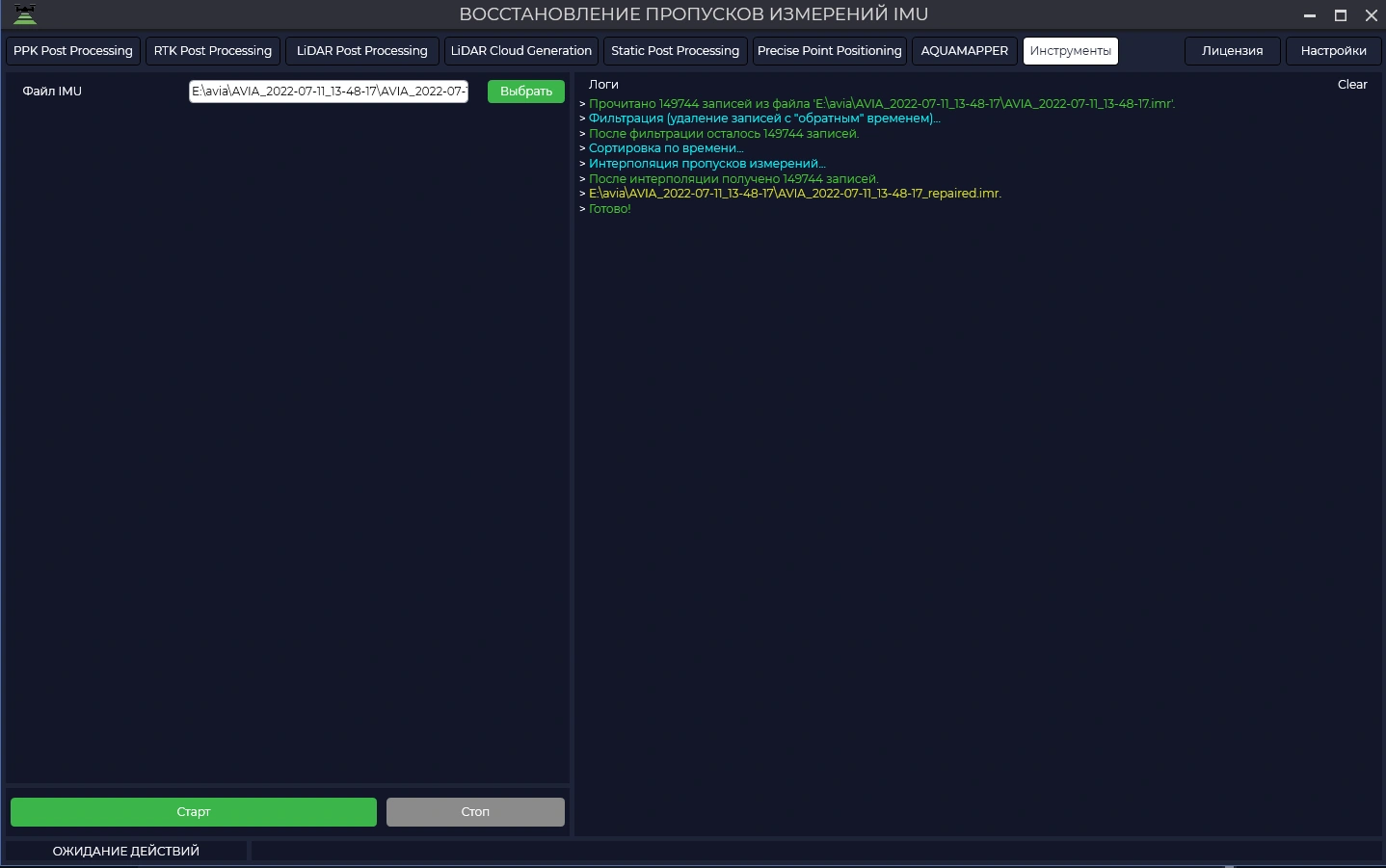Open the Лицензия section
This screenshot has width=1386, height=868.
[x=1232, y=51]
